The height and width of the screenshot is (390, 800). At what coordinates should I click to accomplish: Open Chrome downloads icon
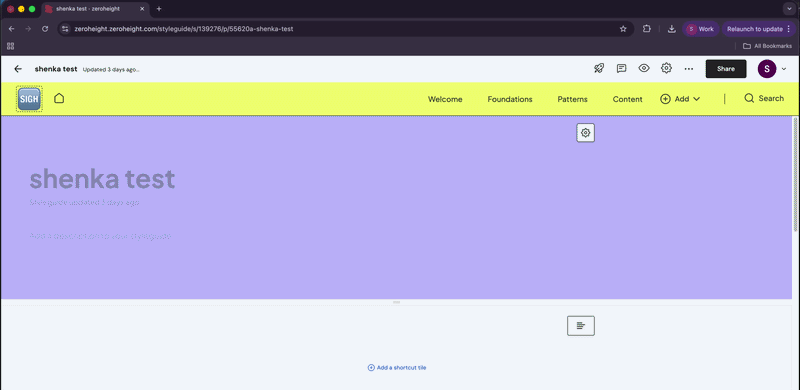pyautogui.click(x=672, y=29)
